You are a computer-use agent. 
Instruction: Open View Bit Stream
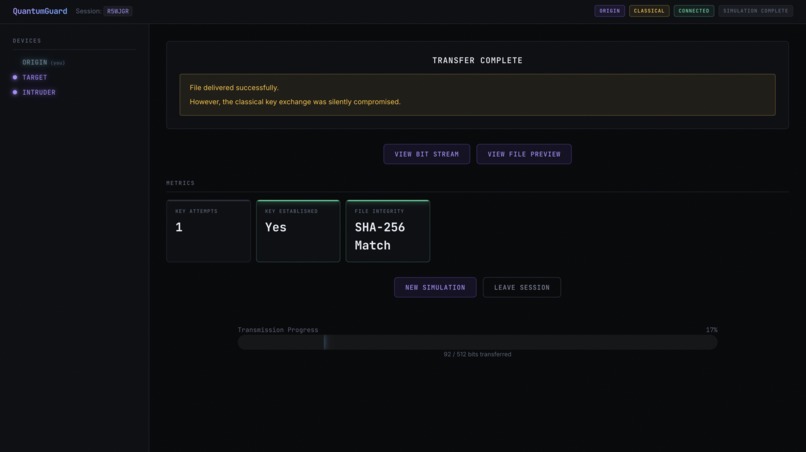[426, 154]
